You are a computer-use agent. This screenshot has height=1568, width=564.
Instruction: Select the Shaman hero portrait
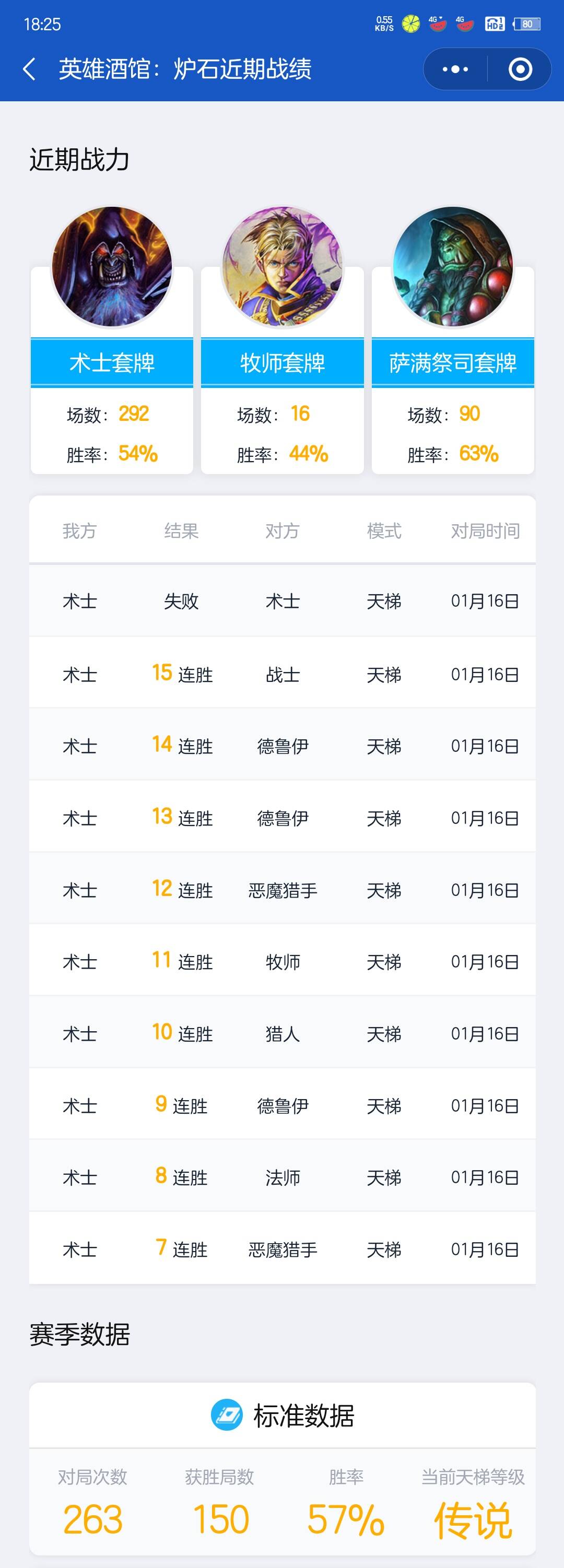point(453,267)
